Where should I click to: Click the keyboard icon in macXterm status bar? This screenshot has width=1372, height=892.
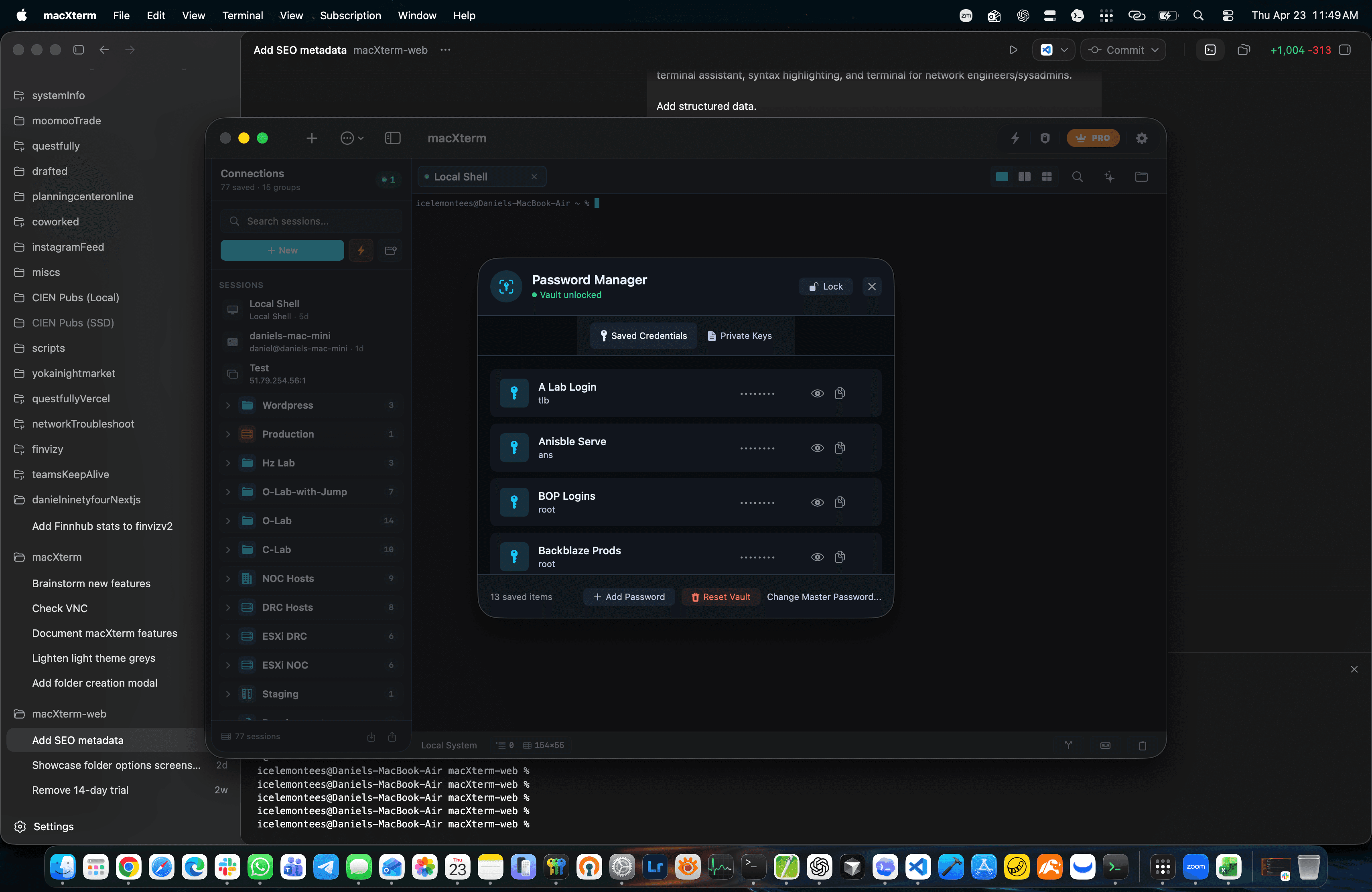pos(1105,745)
